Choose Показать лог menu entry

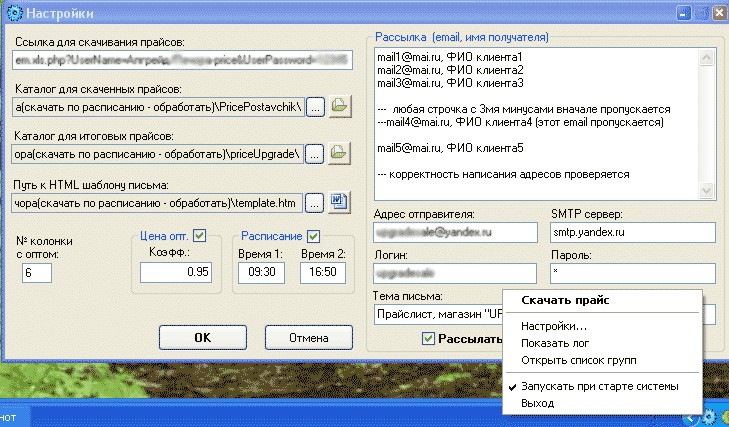tap(555, 343)
